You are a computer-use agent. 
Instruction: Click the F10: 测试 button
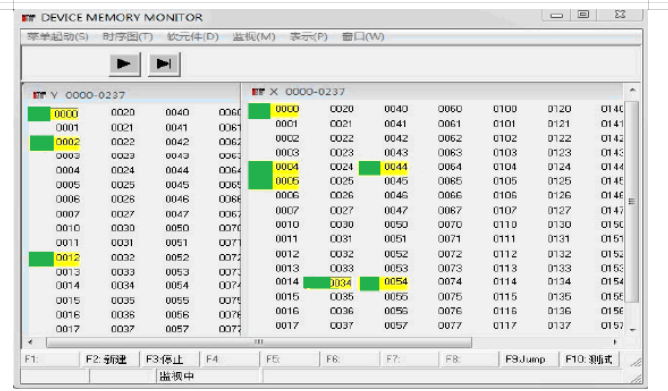click(589, 359)
